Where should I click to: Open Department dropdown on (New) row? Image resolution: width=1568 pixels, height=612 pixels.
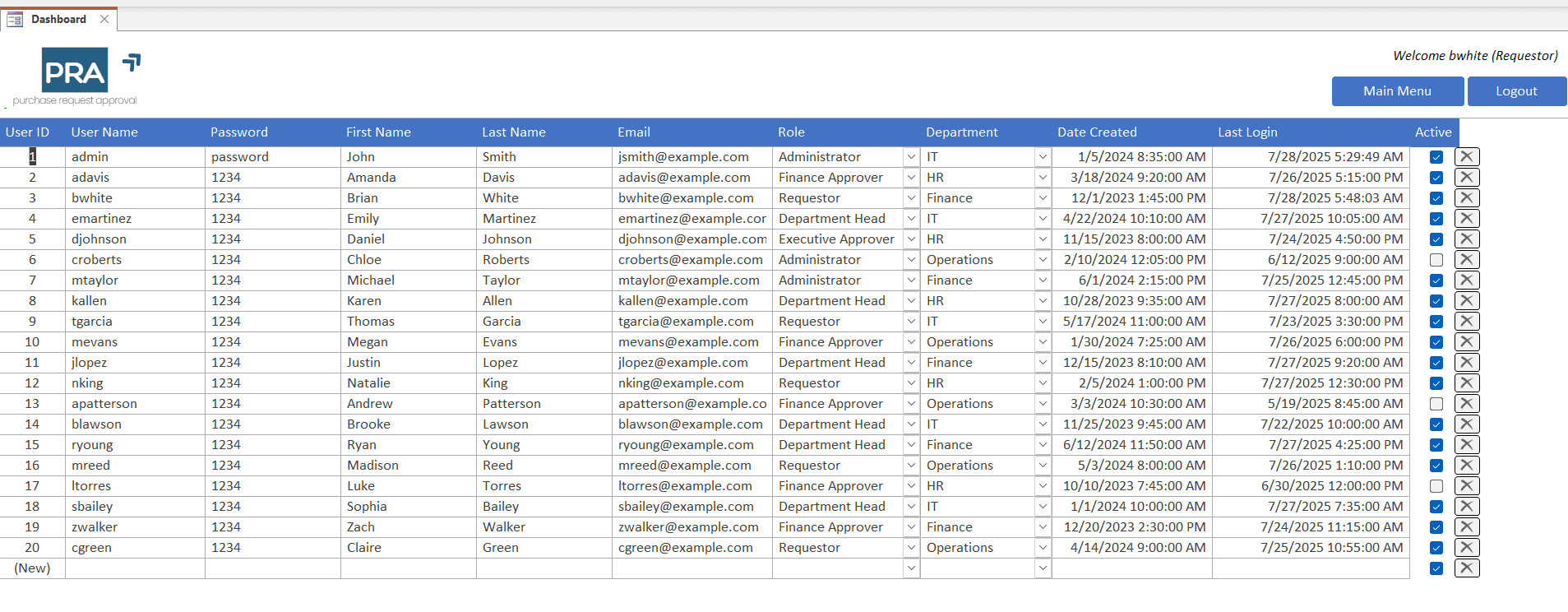1043,568
